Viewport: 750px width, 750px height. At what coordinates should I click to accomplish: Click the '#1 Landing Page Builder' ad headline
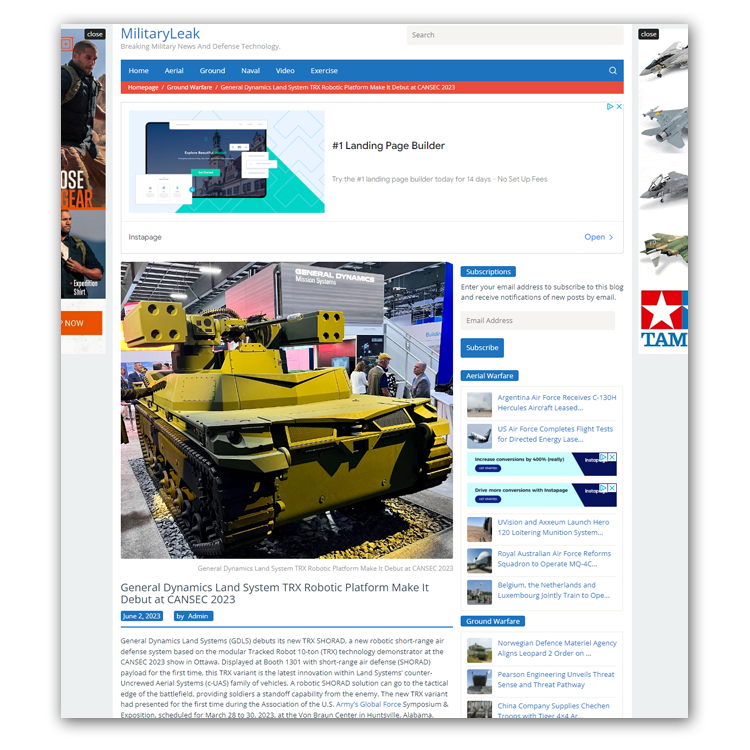[x=388, y=146]
